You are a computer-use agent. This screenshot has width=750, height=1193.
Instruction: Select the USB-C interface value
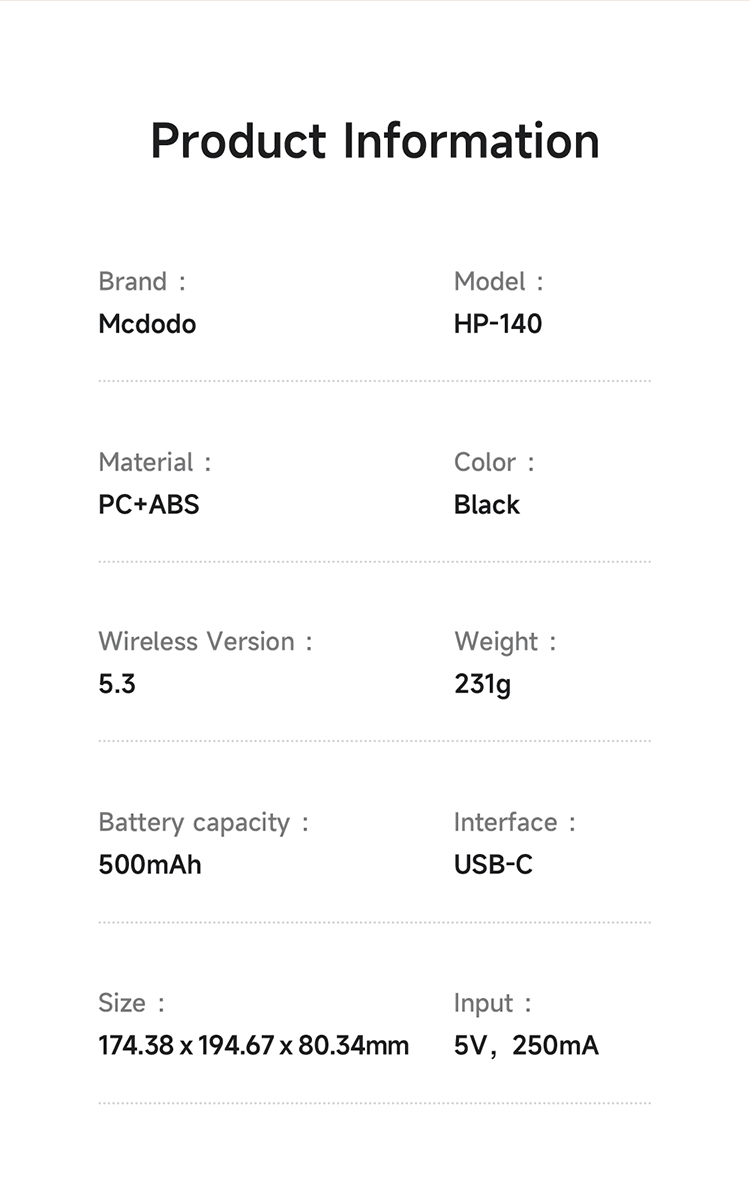point(493,865)
